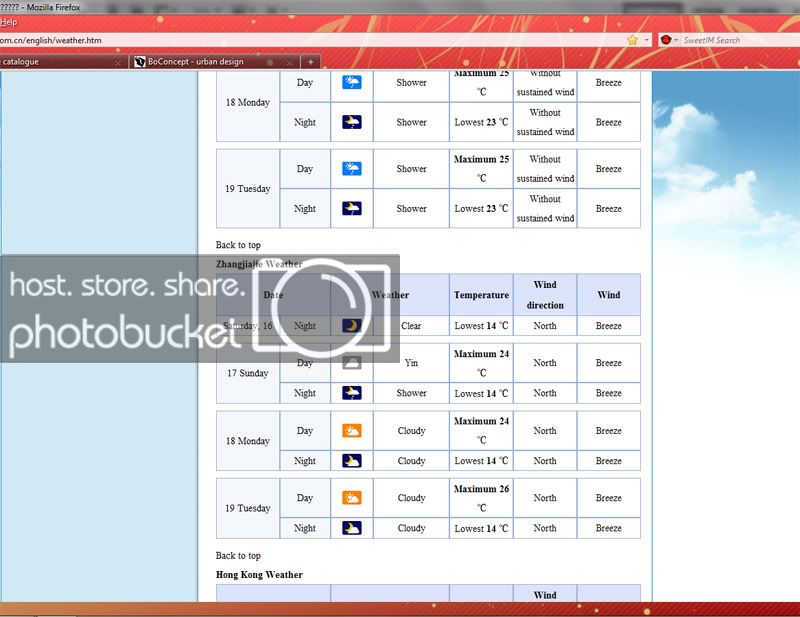This screenshot has height=617, width=800.
Task: Click 18 Monday date cell with Cloudy weather
Action: pos(248,441)
